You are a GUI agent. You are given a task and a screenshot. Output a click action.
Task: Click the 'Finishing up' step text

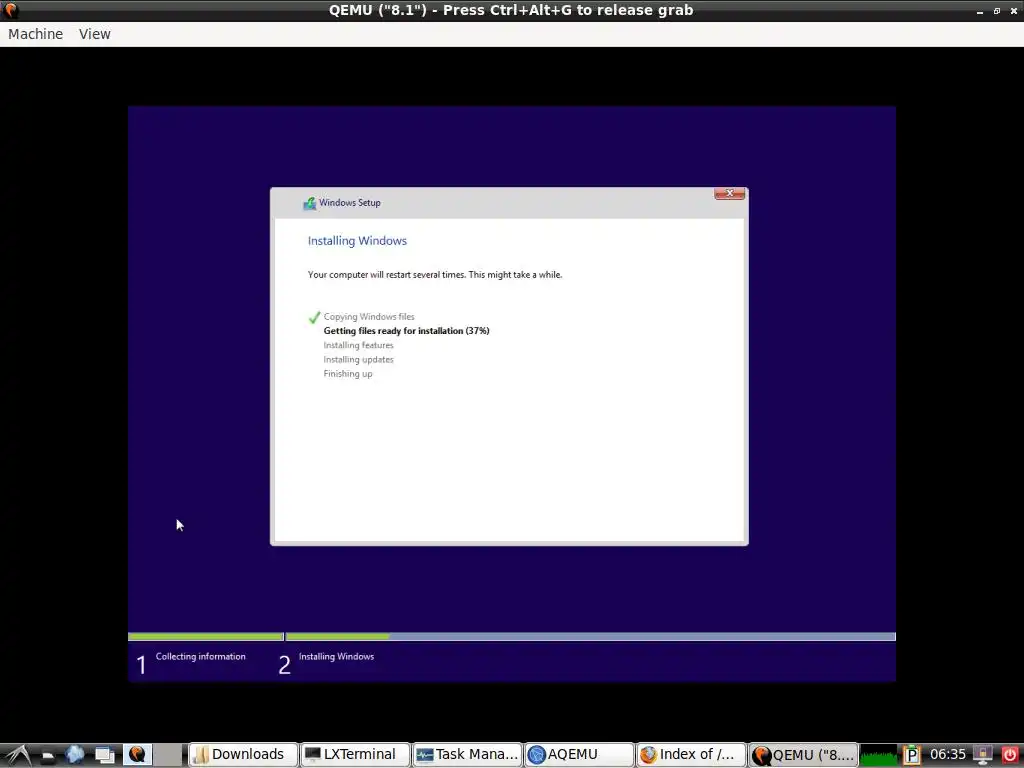pos(347,374)
